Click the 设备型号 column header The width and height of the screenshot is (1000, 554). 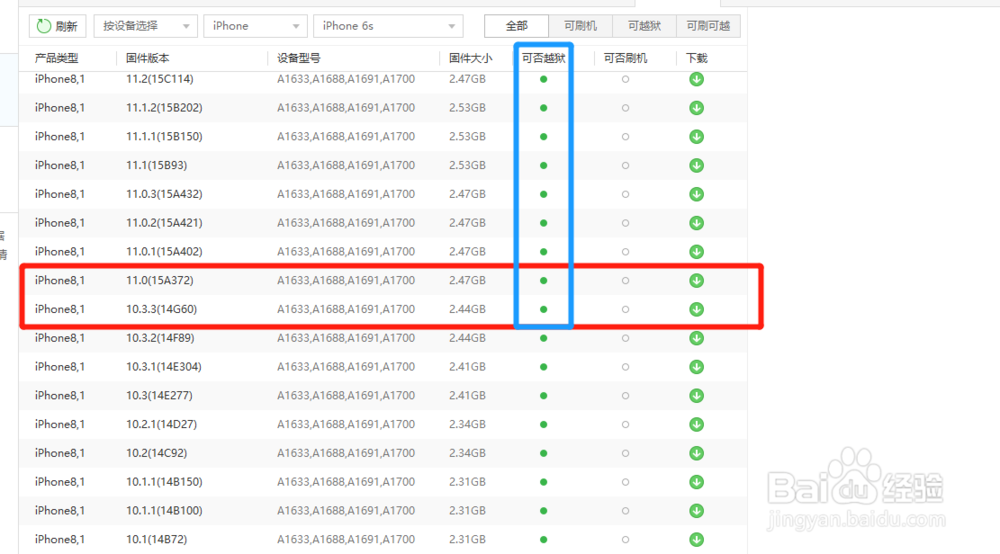[x=298, y=58]
